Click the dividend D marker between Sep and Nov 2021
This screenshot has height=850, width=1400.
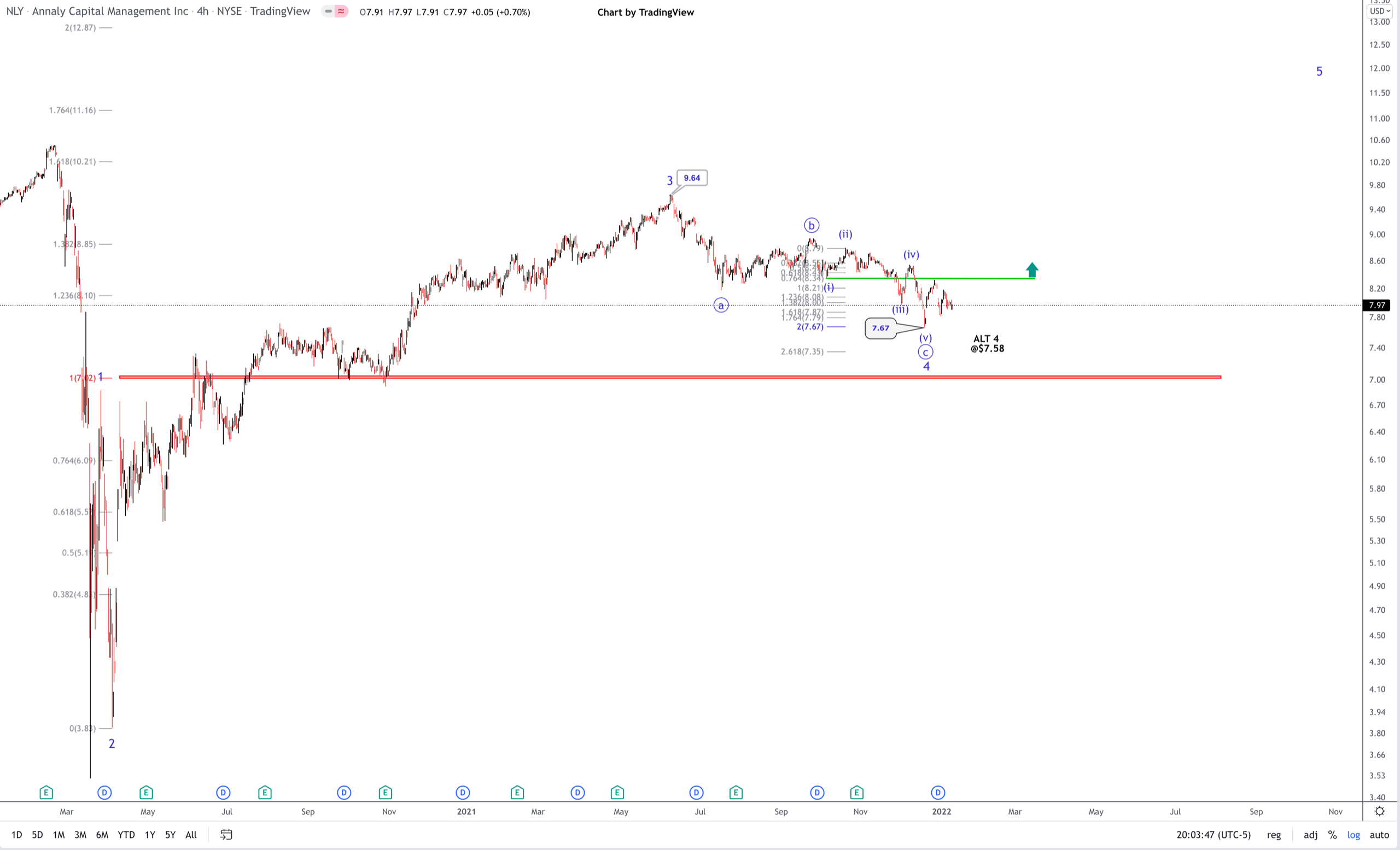(x=817, y=792)
